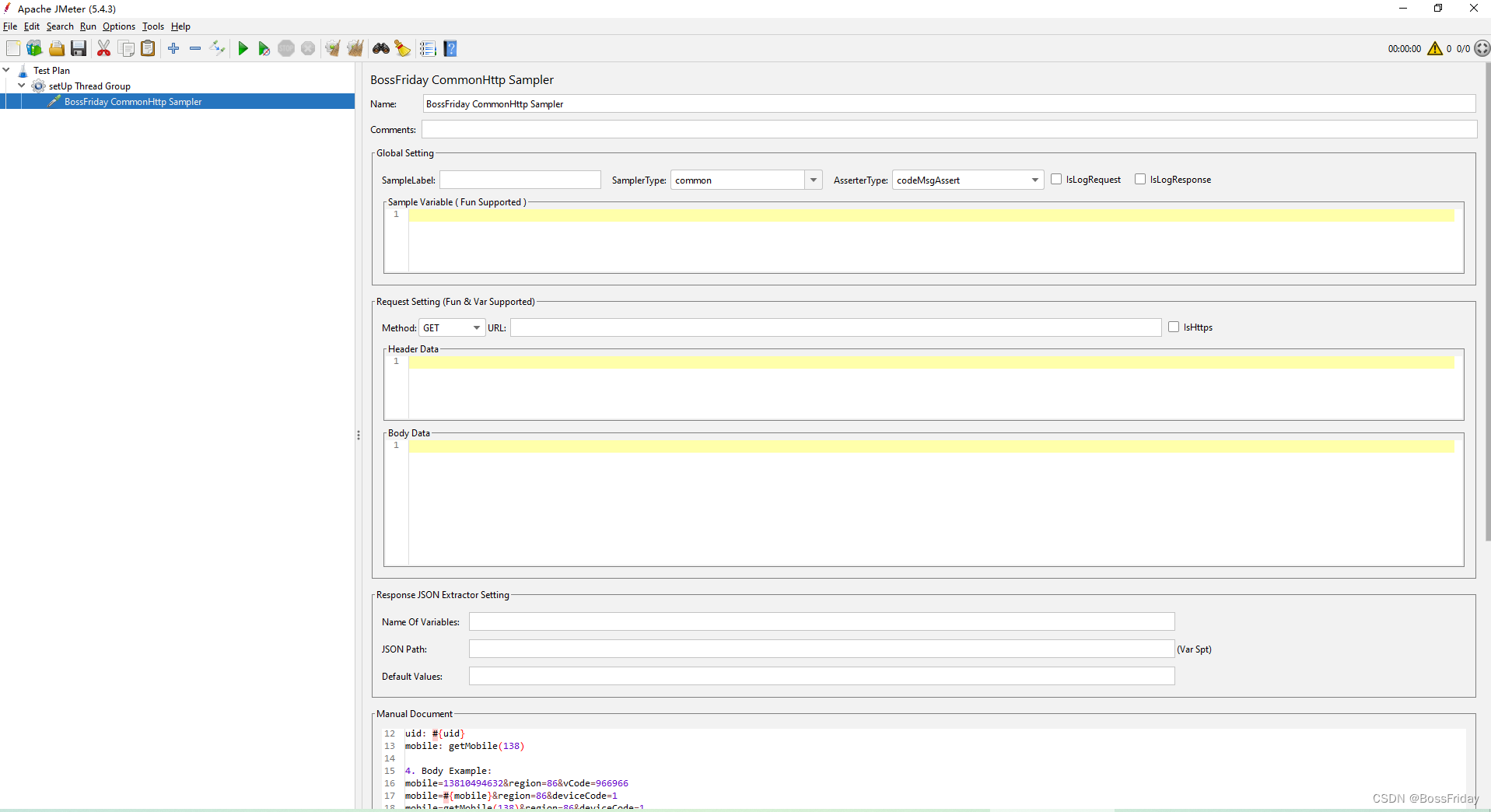1491x812 pixels.
Task: Click the Reset search icon
Action: click(x=403, y=48)
